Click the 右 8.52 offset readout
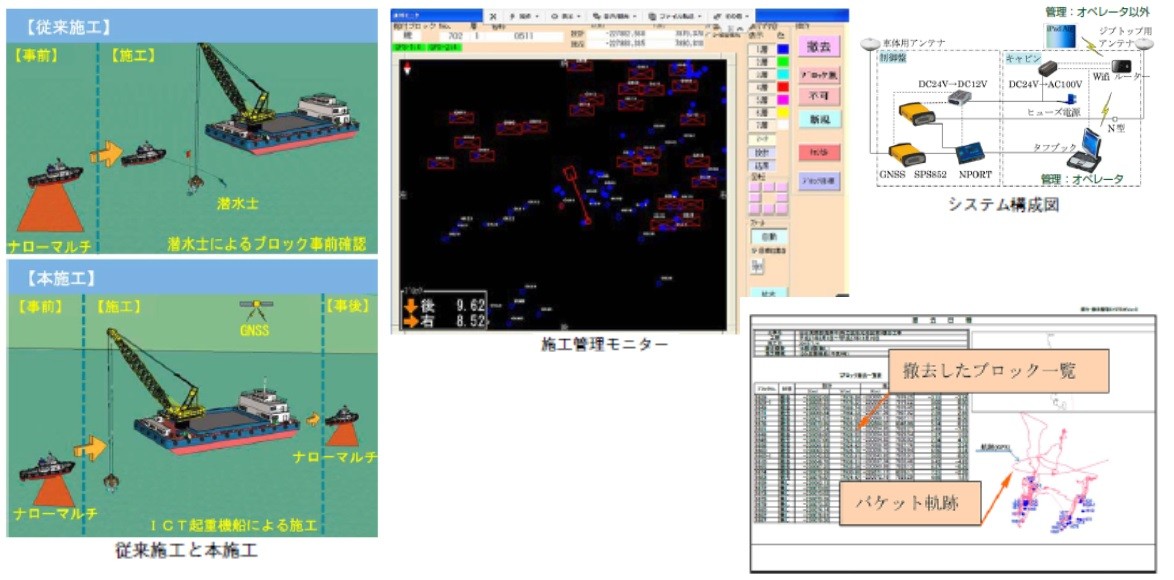 [x=445, y=321]
